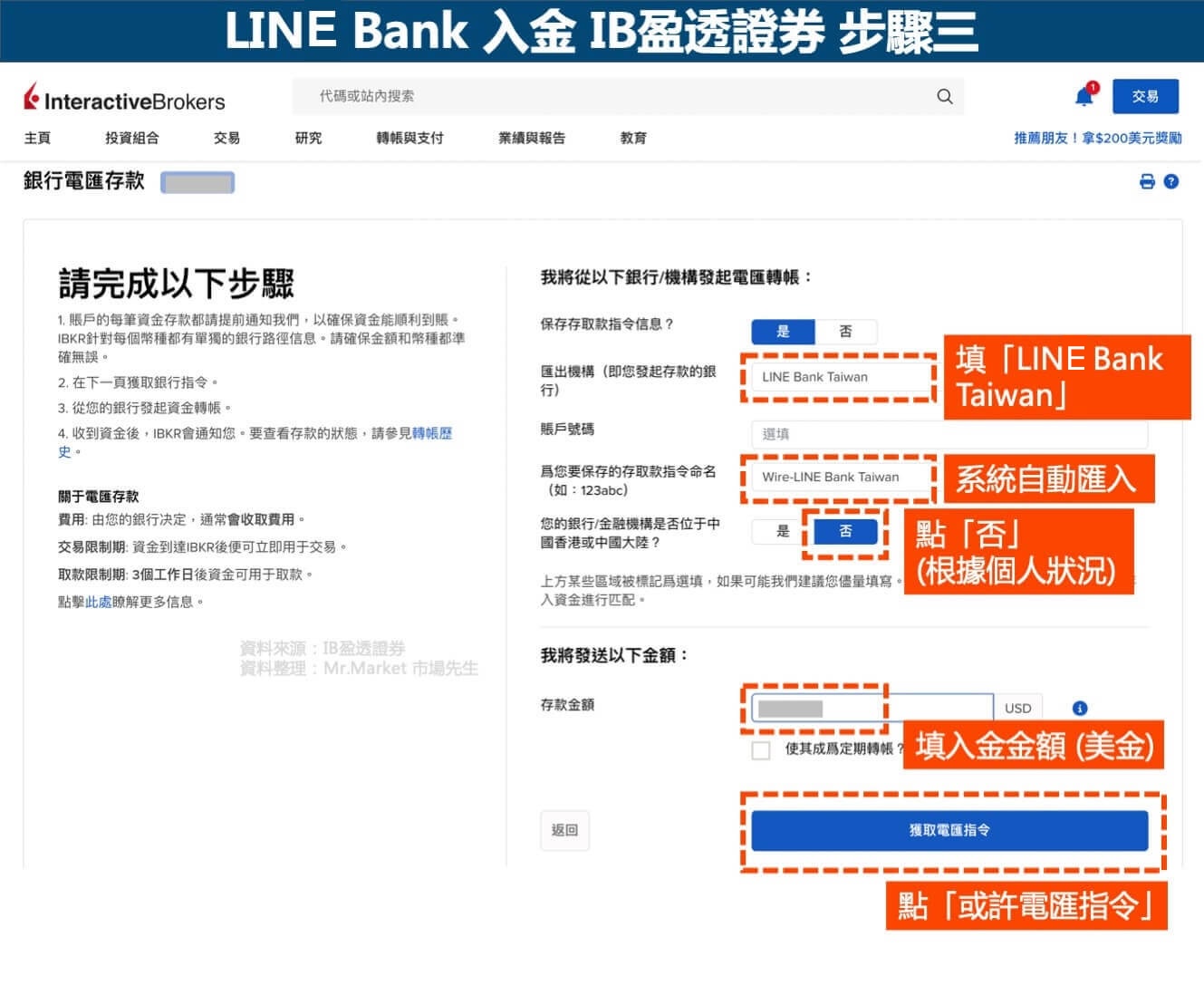This screenshot has height=995, width=1204.
Task: Select 否 for saving deposit instruction
Action: [845, 331]
